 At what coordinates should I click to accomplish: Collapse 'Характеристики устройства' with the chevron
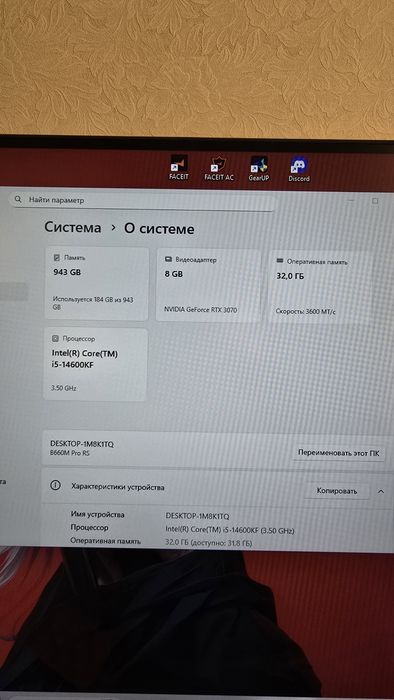click(x=381, y=492)
